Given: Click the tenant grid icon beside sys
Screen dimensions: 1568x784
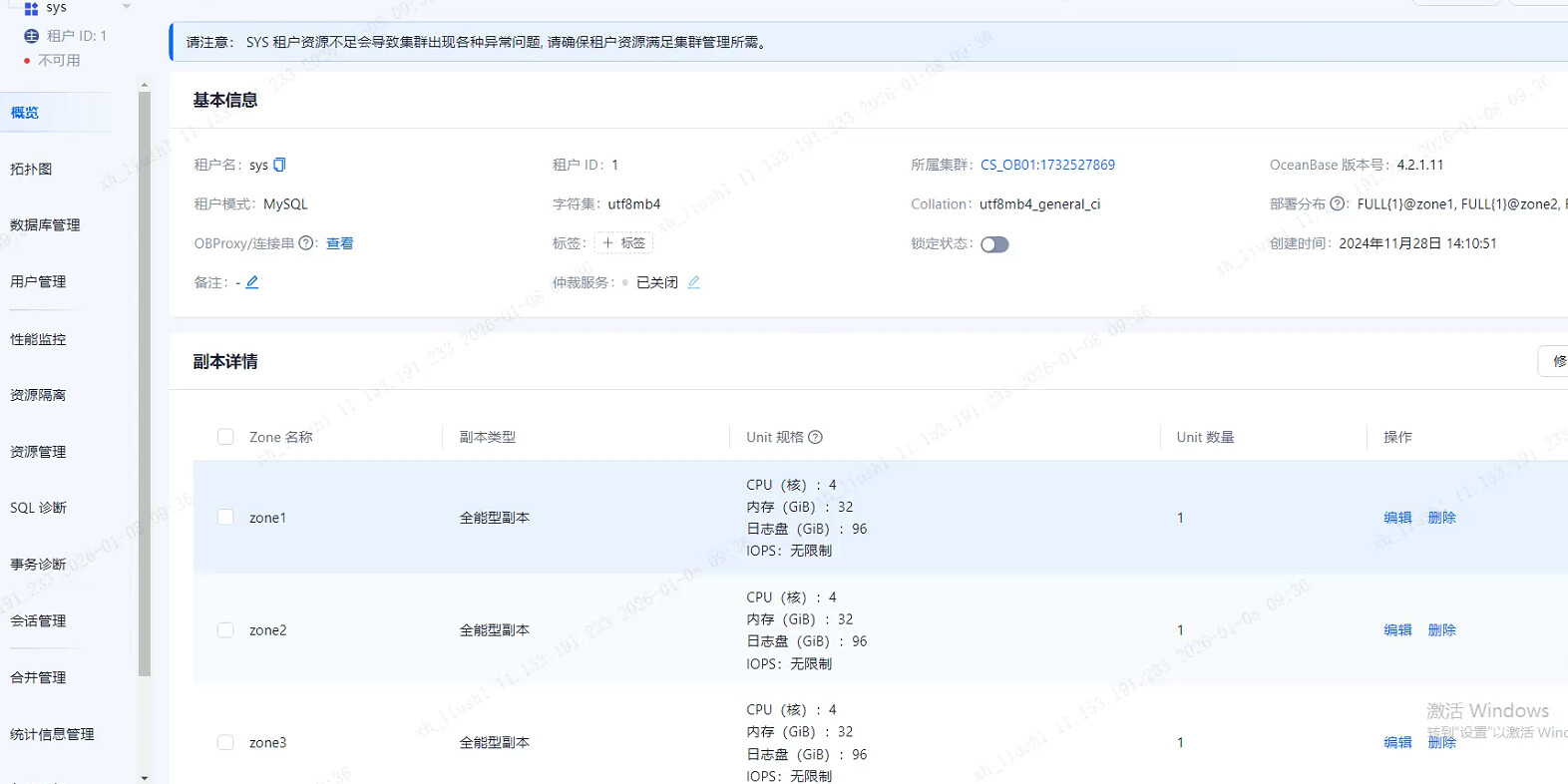Looking at the screenshot, I should point(31,9).
